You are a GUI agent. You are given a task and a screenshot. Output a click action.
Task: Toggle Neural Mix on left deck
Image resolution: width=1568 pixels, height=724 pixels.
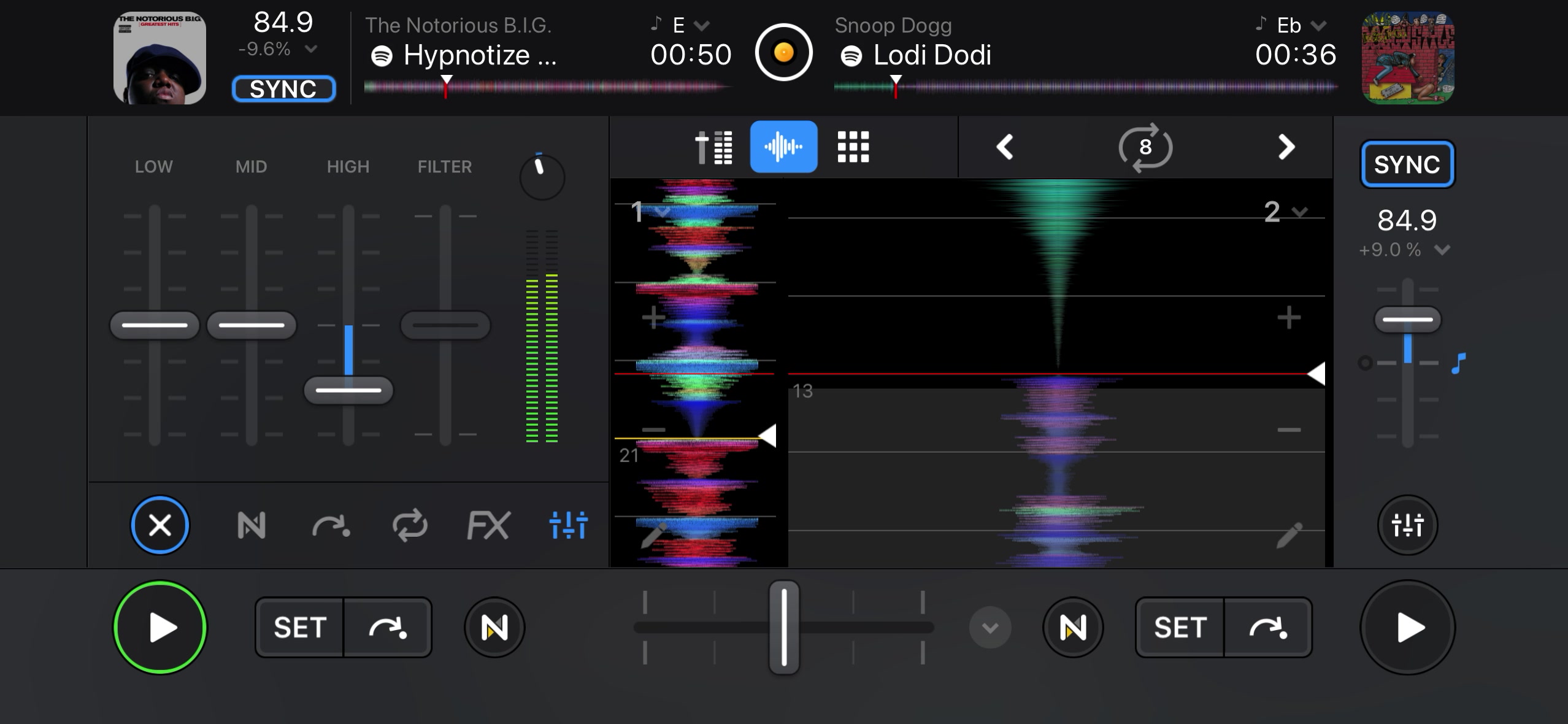click(494, 628)
